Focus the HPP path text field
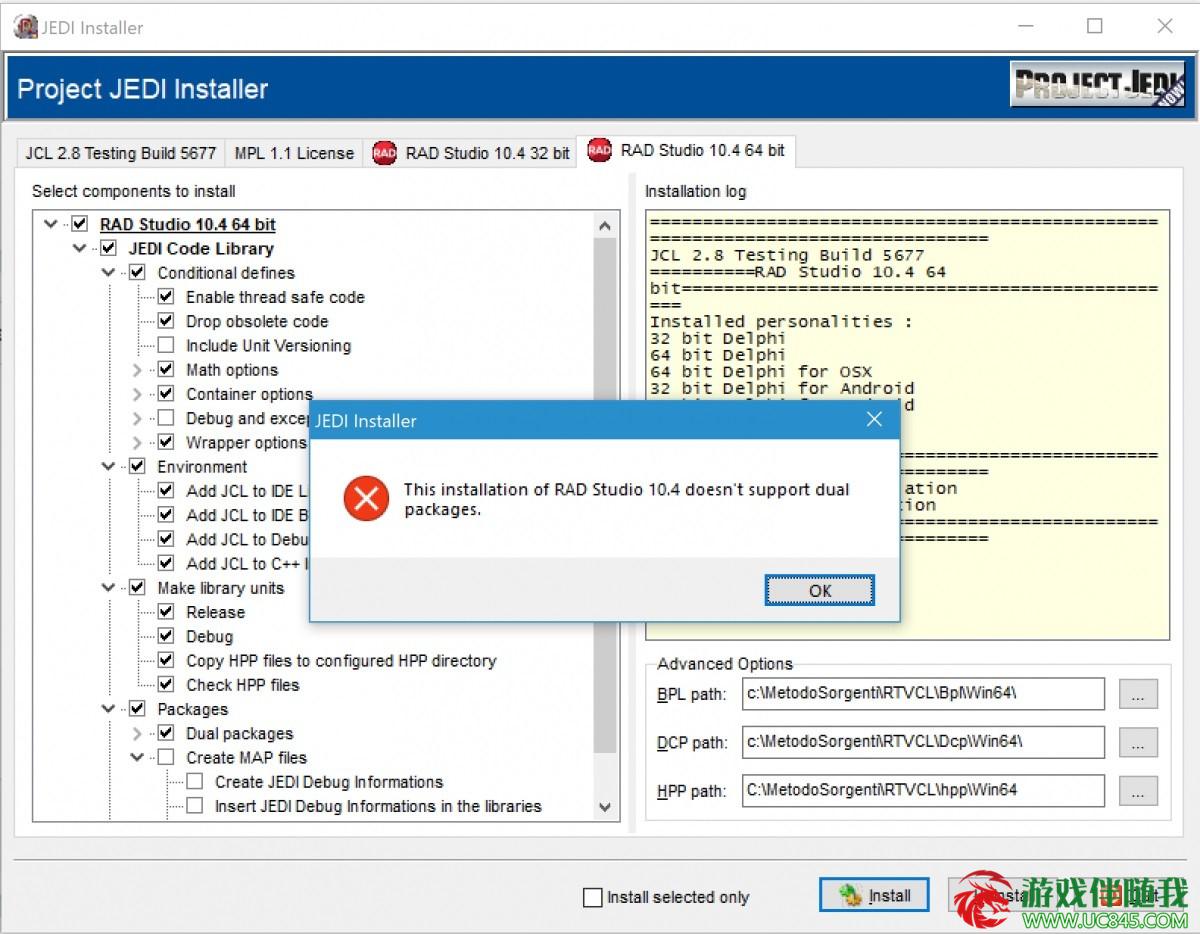Image resolution: width=1200 pixels, height=934 pixels. coord(923,790)
